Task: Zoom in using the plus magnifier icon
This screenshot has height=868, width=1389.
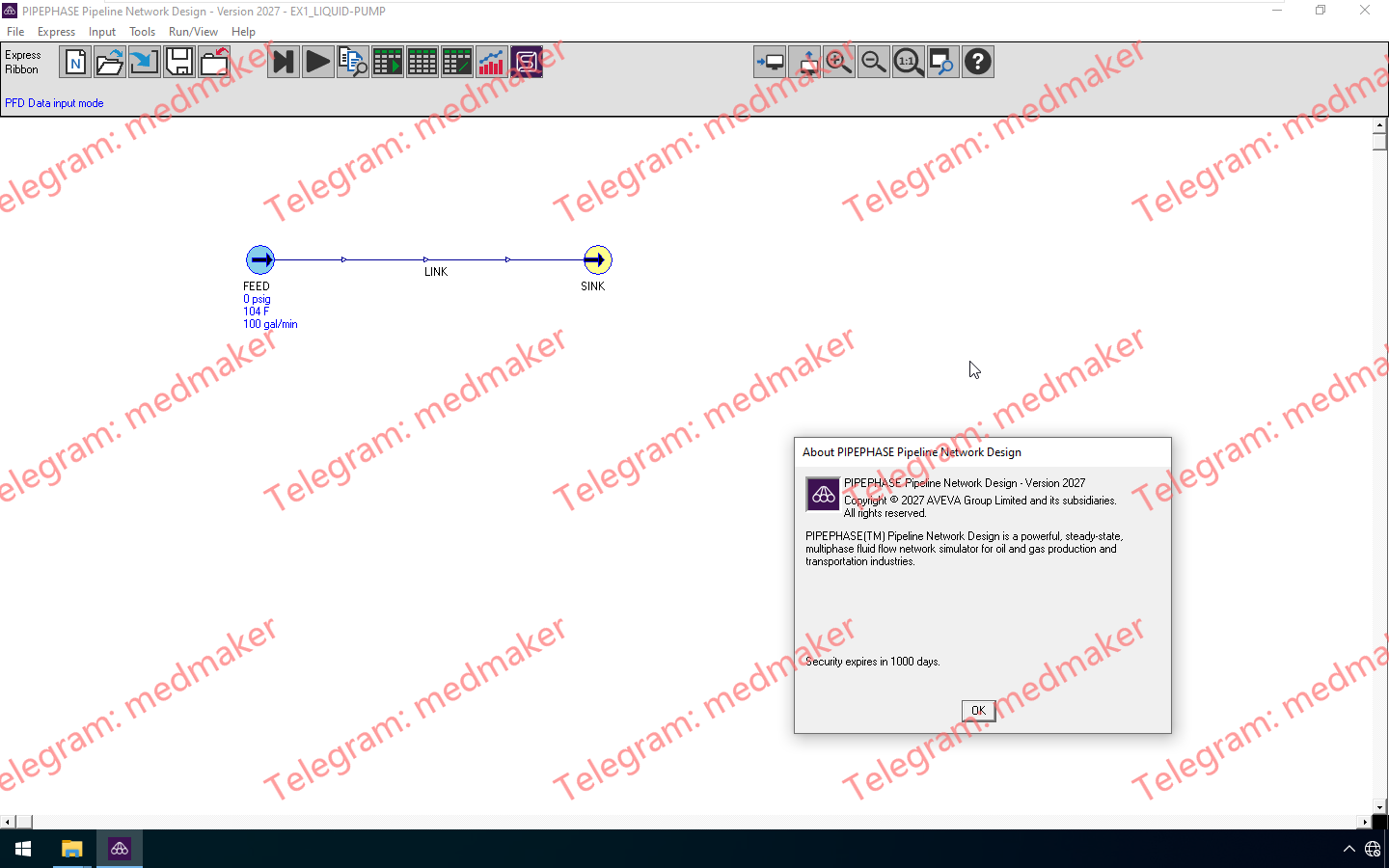Action: [x=839, y=63]
